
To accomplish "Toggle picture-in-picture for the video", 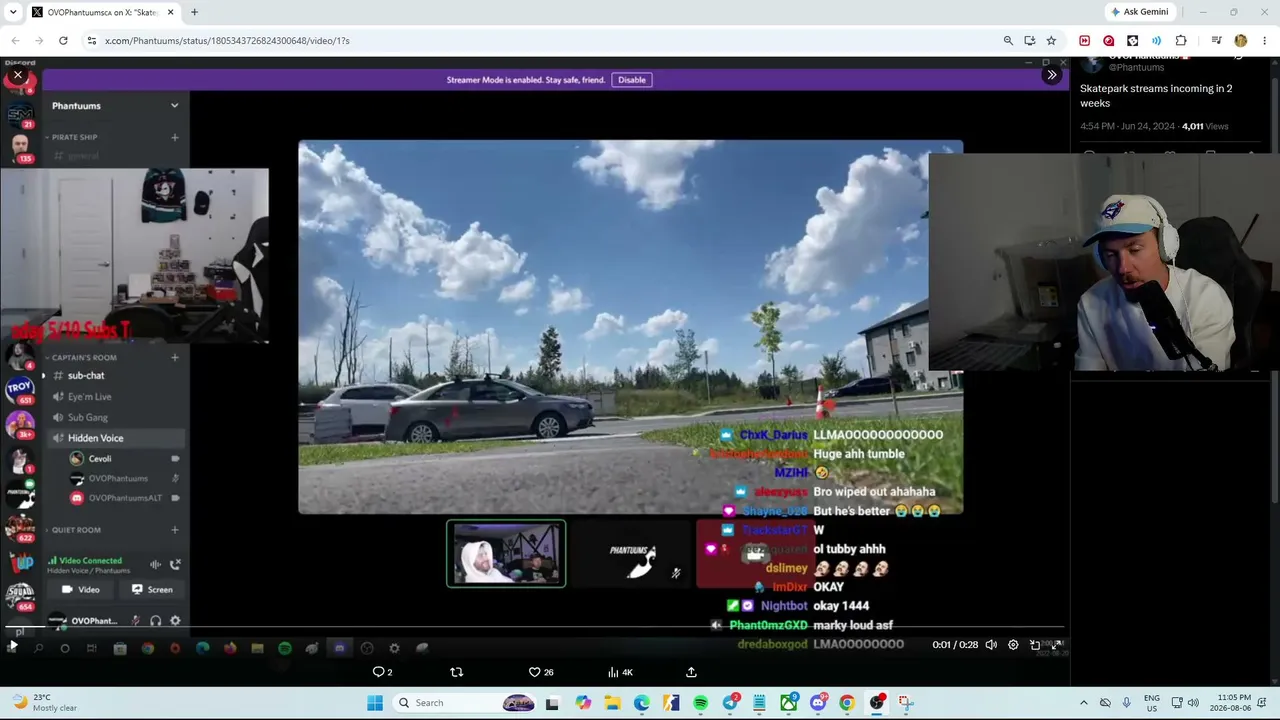I will coord(1035,645).
